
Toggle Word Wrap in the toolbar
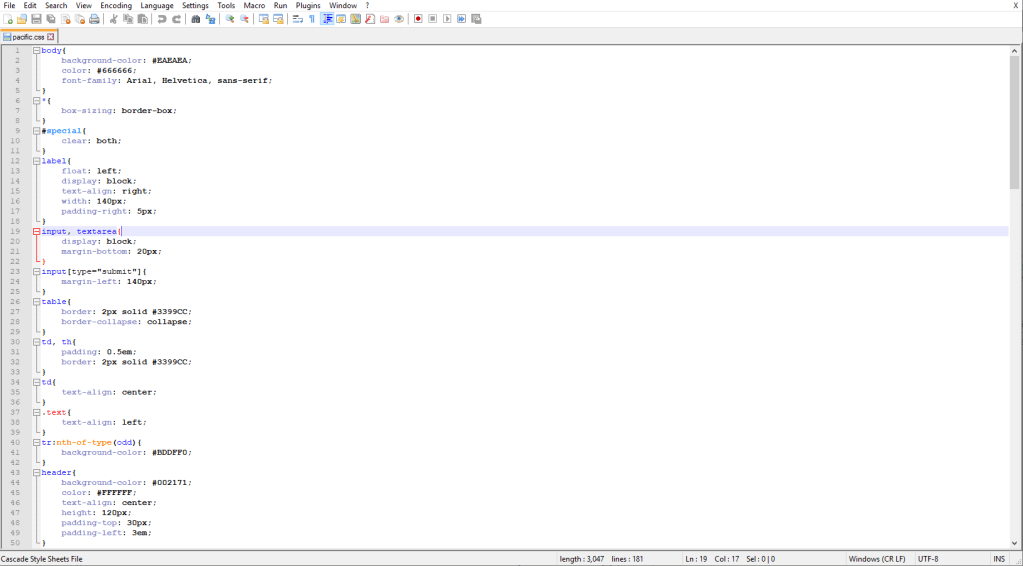point(298,19)
